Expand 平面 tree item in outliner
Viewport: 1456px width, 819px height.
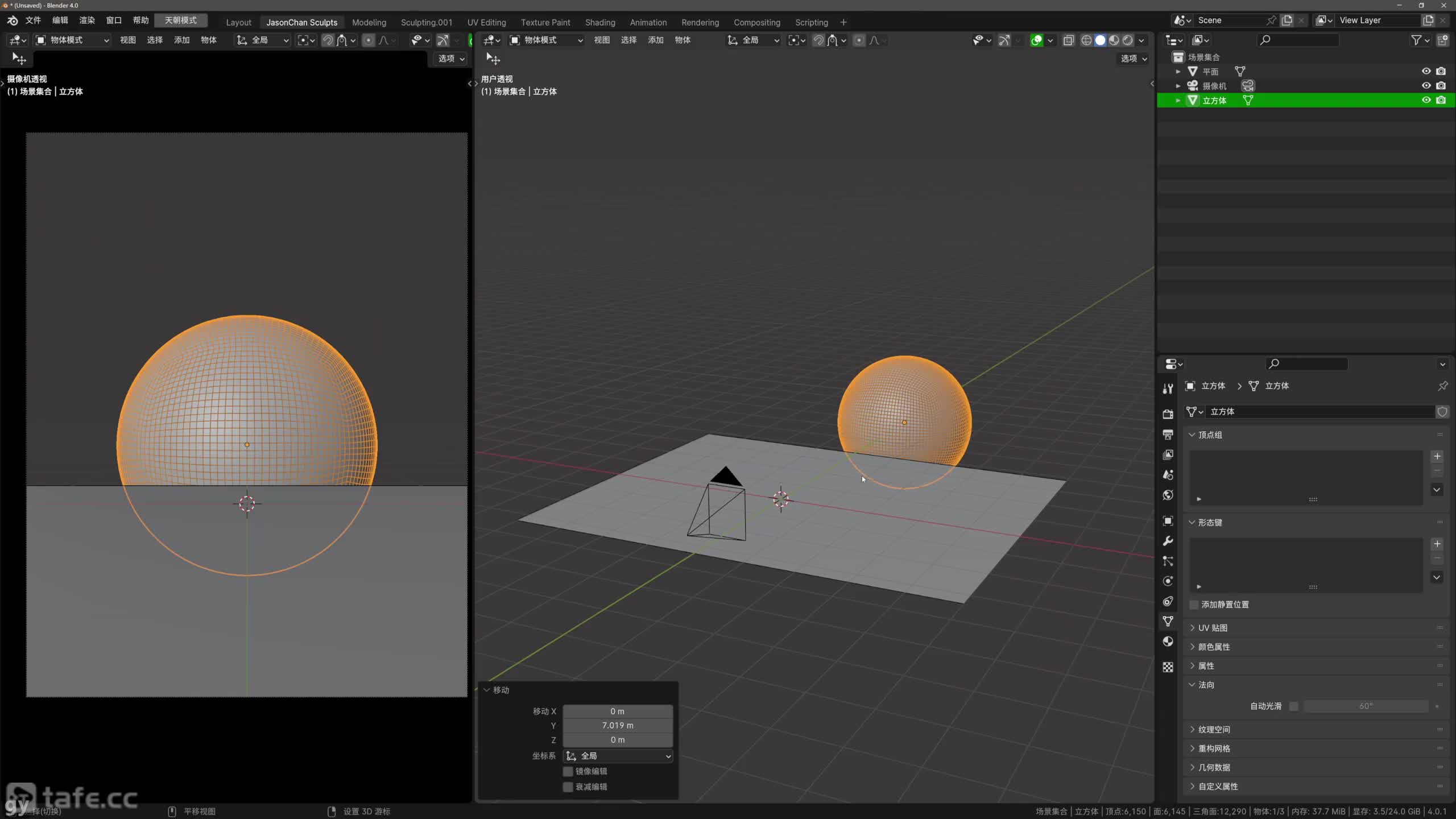(x=1178, y=72)
